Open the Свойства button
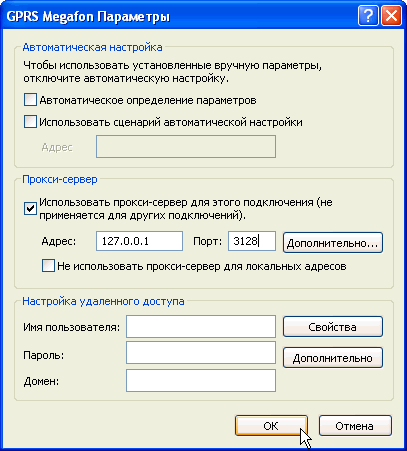Screen dimensions: 407x451 pyautogui.click(x=333, y=327)
